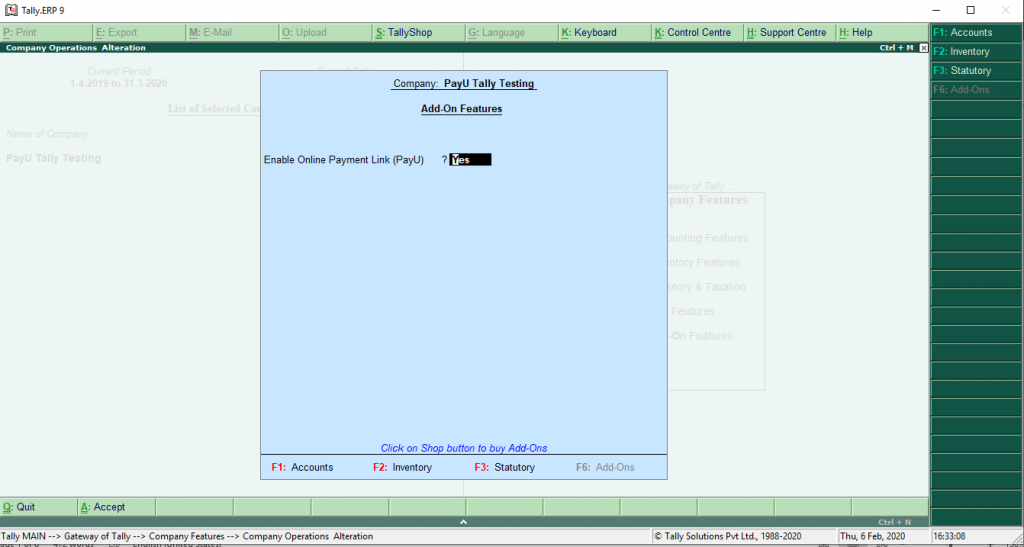Open K: Keyboard settings
1024x547 pixels.
point(606,32)
